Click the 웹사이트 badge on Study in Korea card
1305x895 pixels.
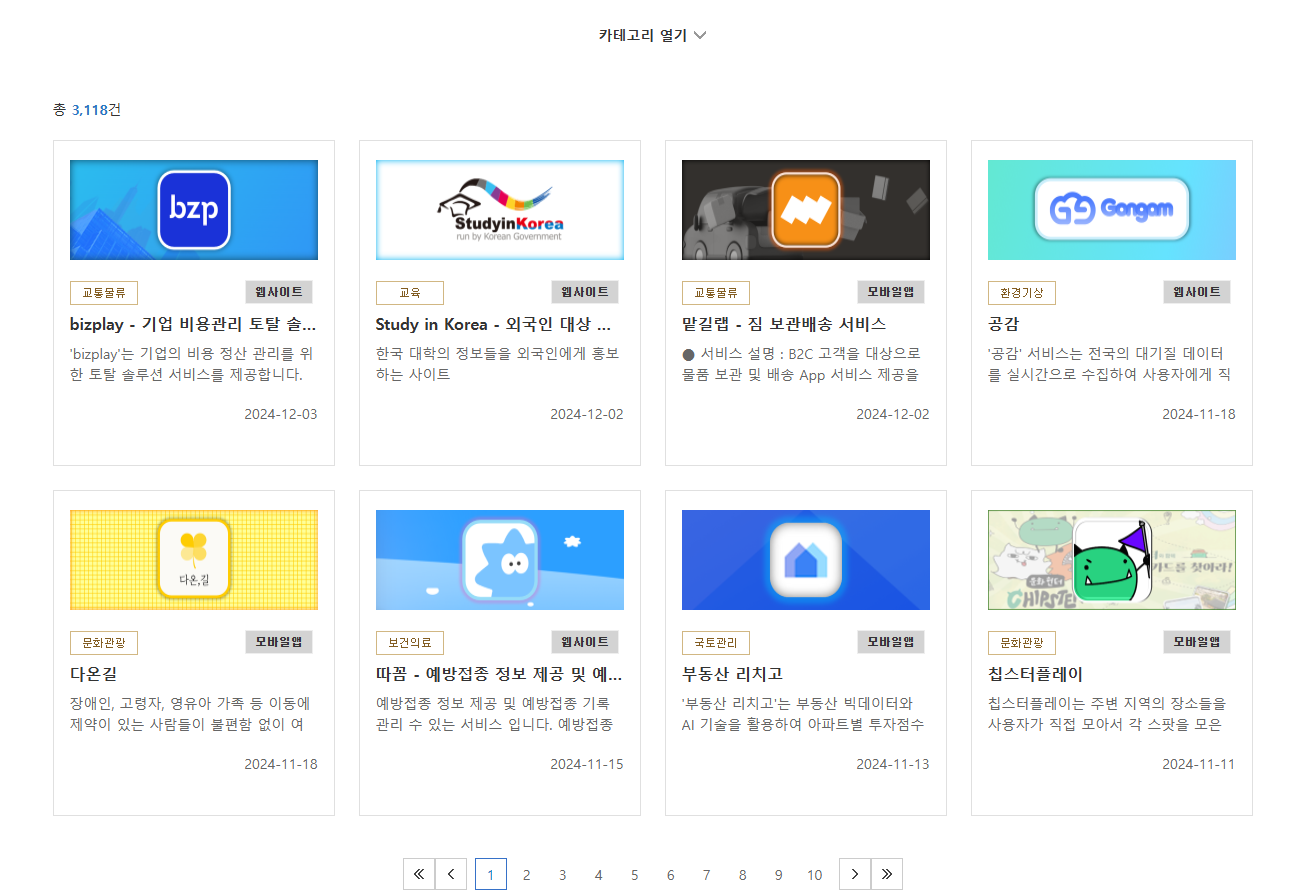click(x=585, y=292)
